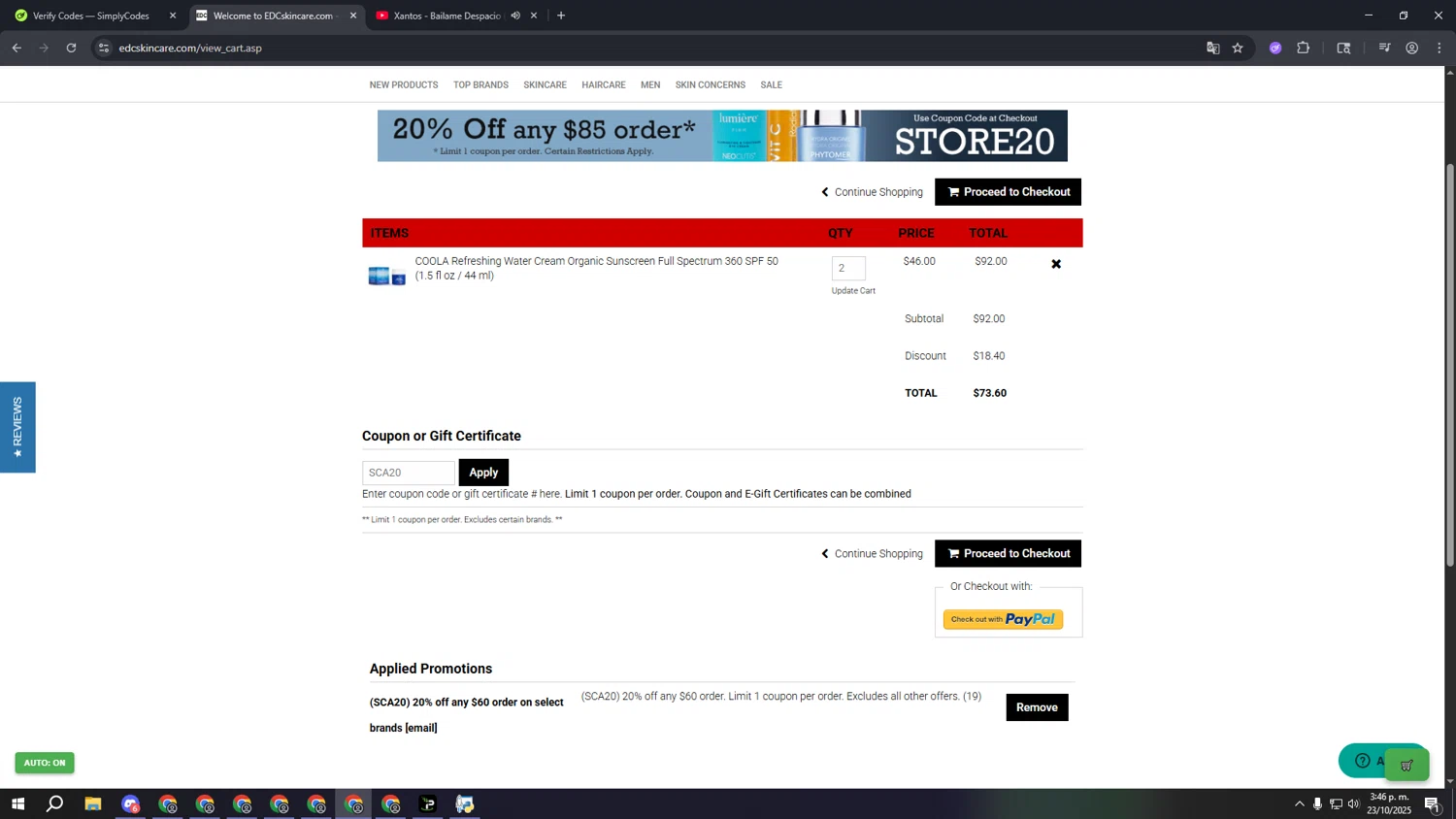Click the bottom Continue Shopping link

pos(872,554)
